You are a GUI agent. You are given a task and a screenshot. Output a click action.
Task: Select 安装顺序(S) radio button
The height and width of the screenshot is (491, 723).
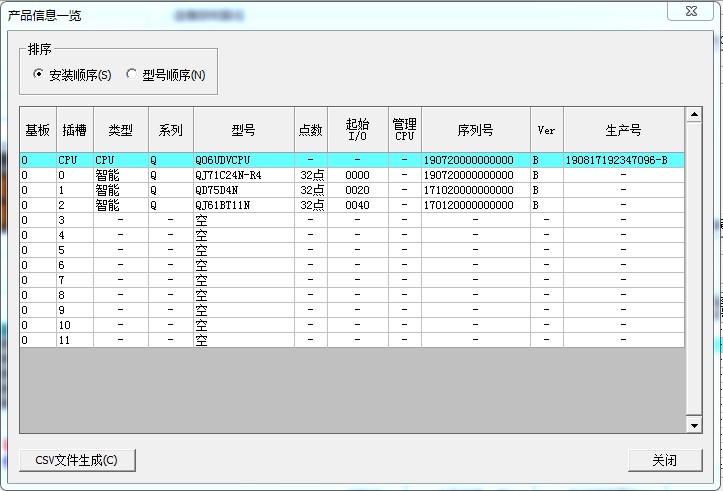tap(39, 74)
